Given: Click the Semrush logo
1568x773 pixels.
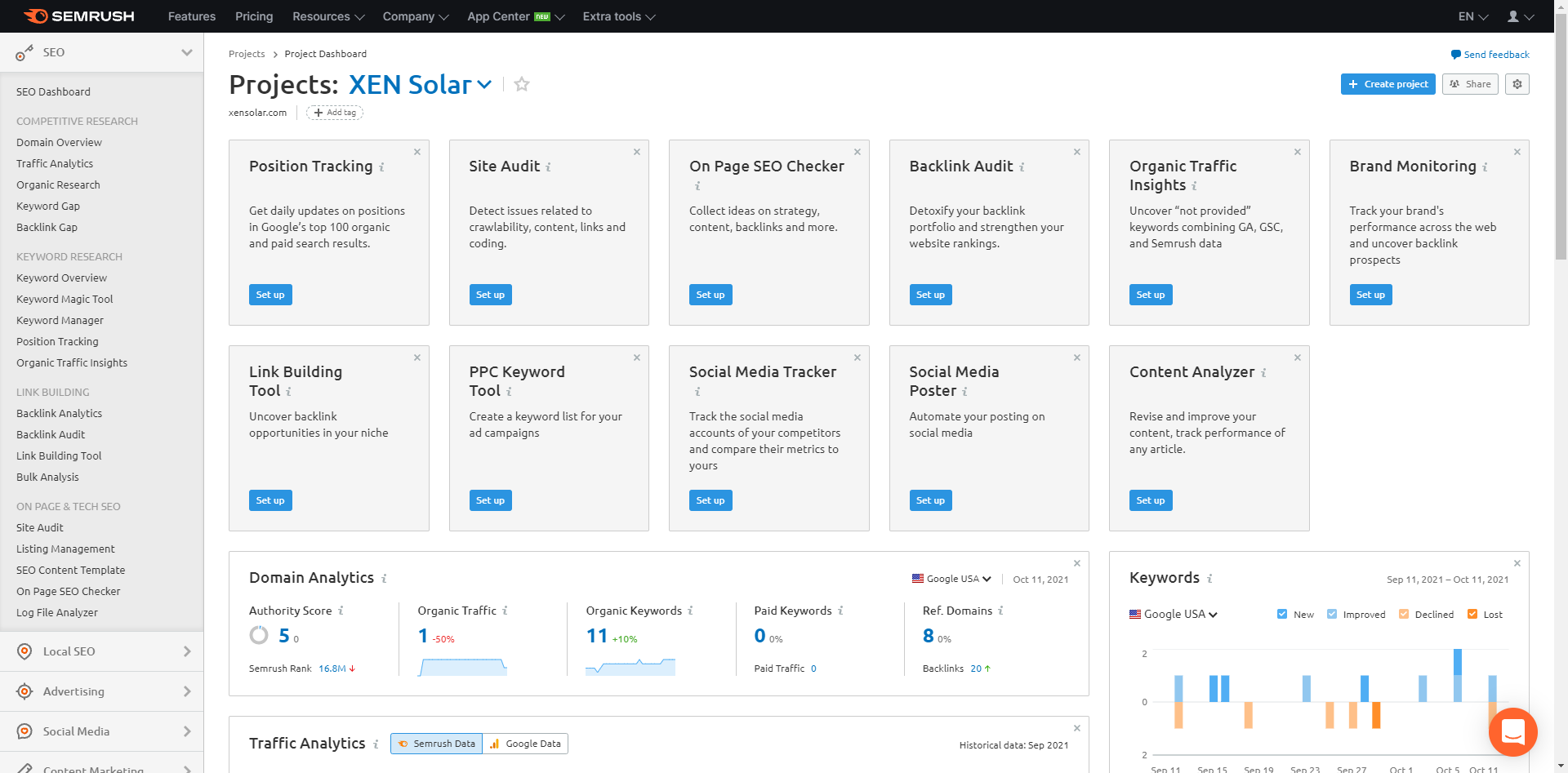Looking at the screenshot, I should (x=78, y=16).
